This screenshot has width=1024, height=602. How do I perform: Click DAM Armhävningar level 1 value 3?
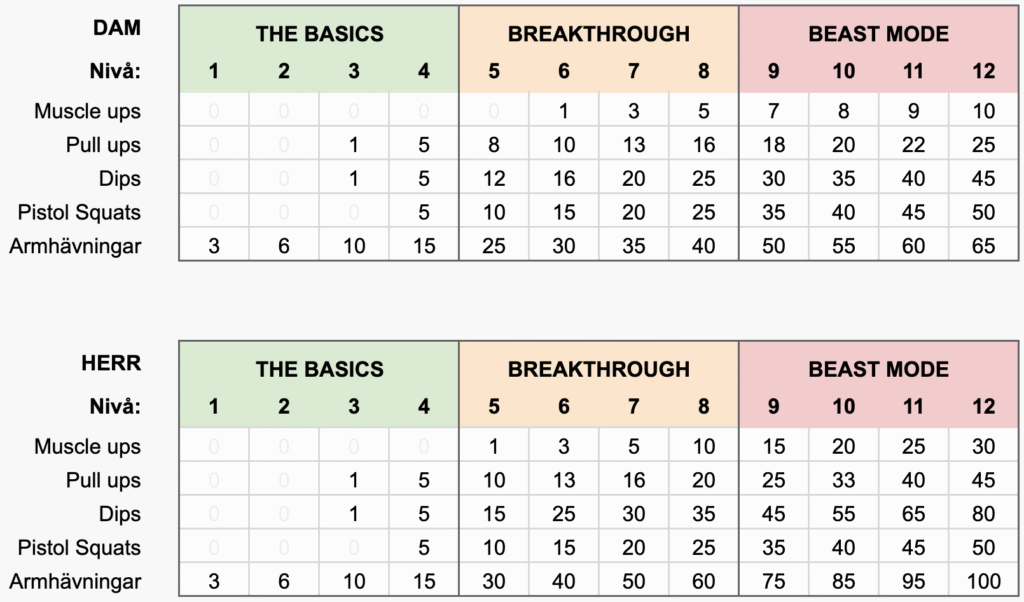point(214,246)
